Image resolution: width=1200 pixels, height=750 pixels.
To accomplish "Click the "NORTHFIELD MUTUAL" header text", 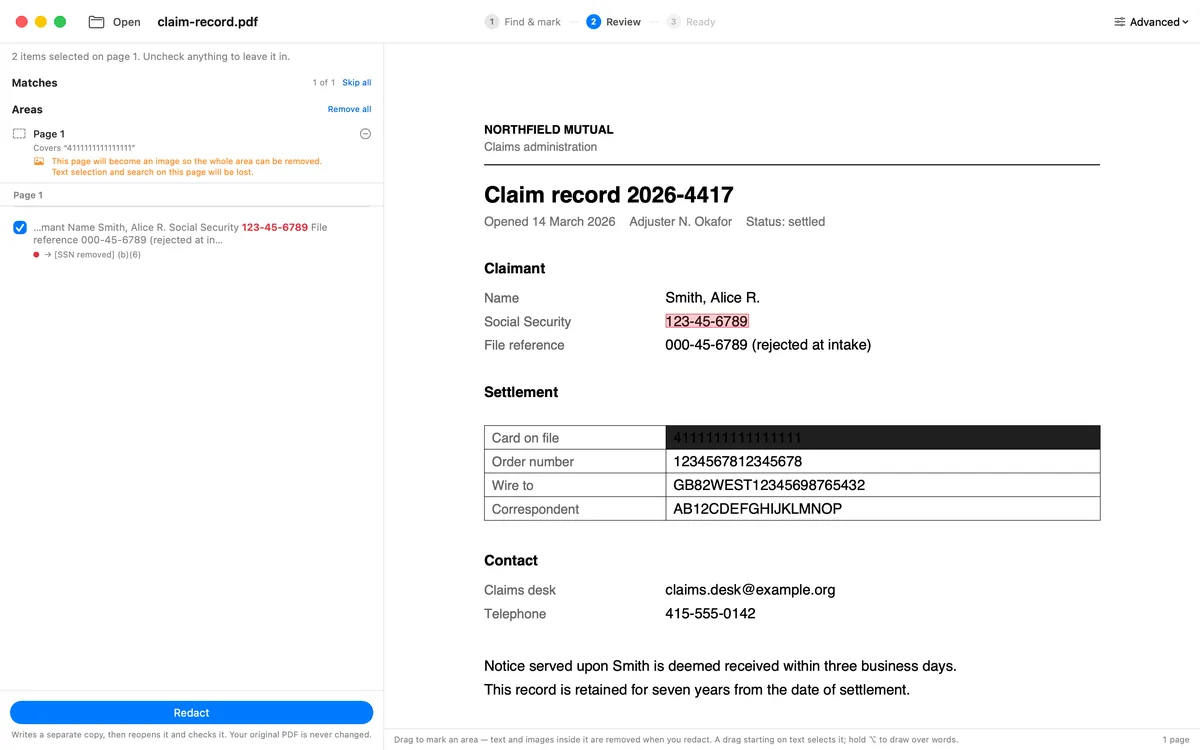I will point(549,130).
